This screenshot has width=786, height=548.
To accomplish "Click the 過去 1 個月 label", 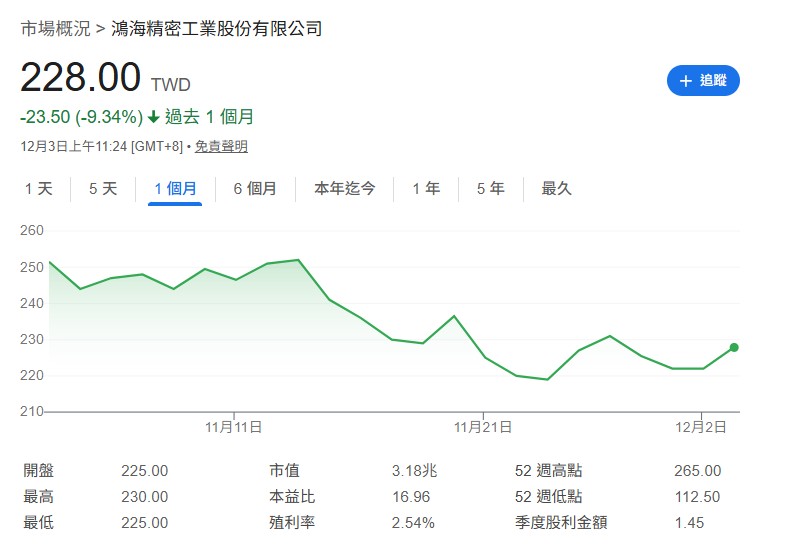I will coord(209,117).
